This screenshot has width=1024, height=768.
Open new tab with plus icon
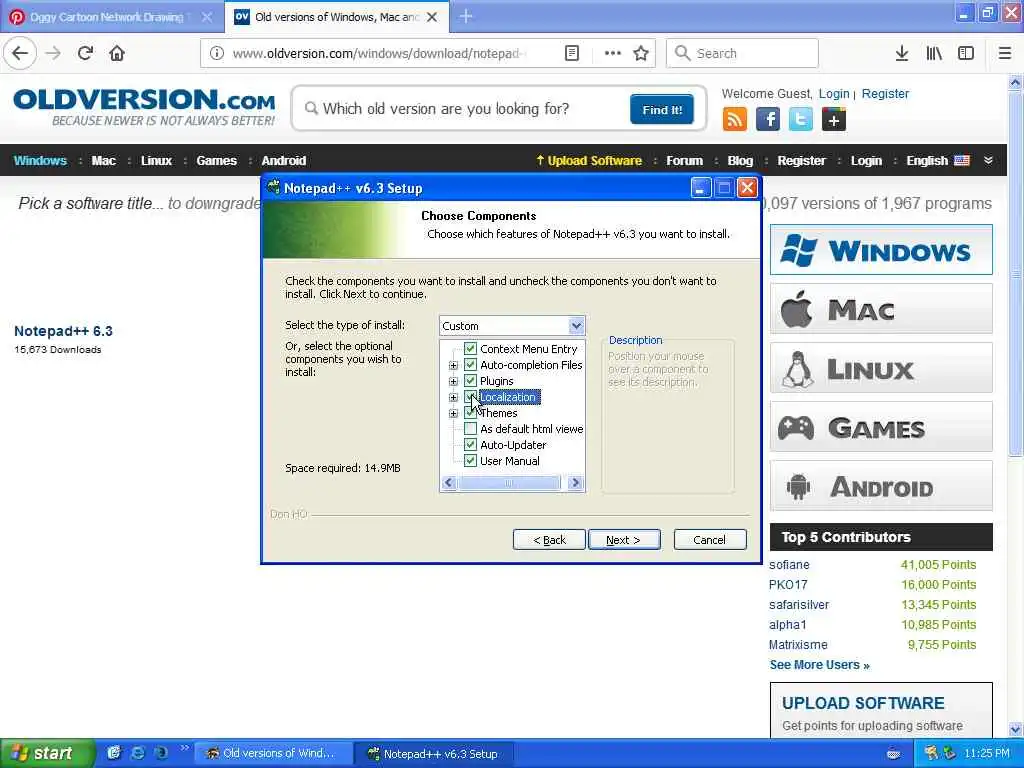click(466, 16)
